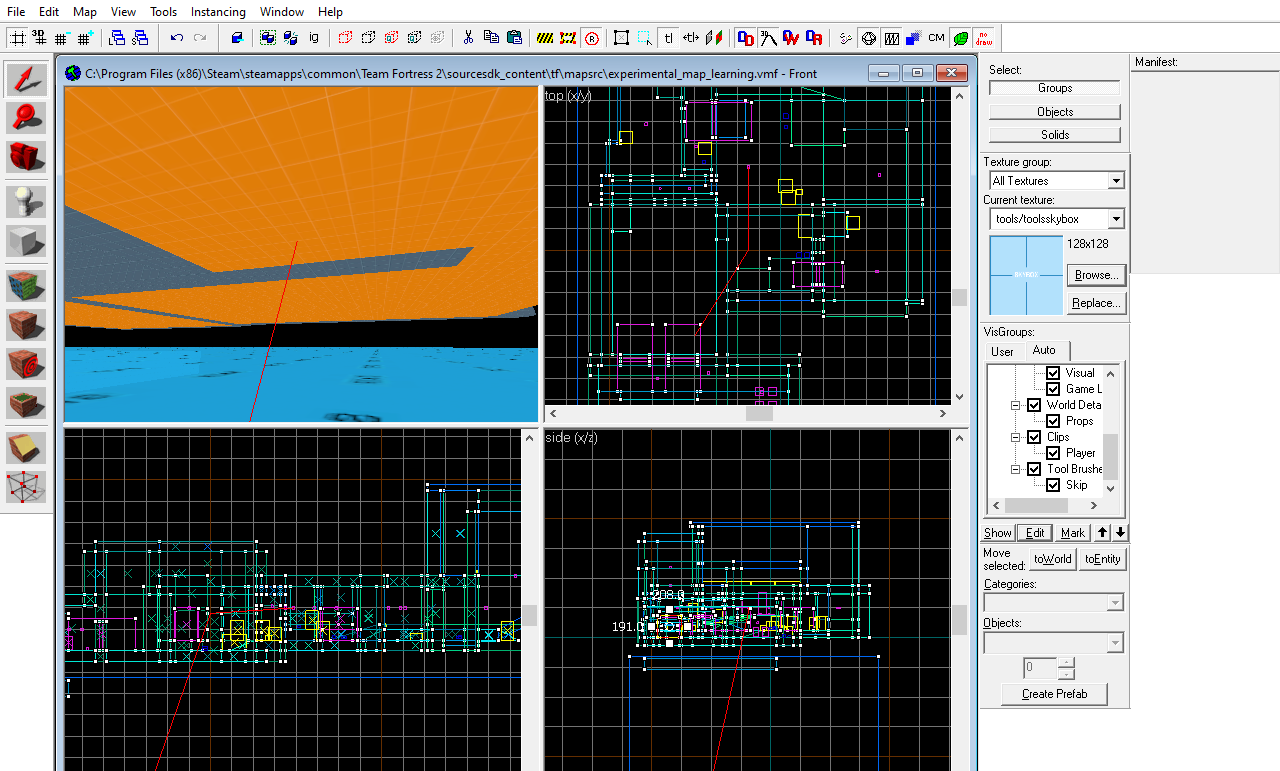Click the Browse... texture button
The height and width of the screenshot is (771, 1280).
(1096, 274)
